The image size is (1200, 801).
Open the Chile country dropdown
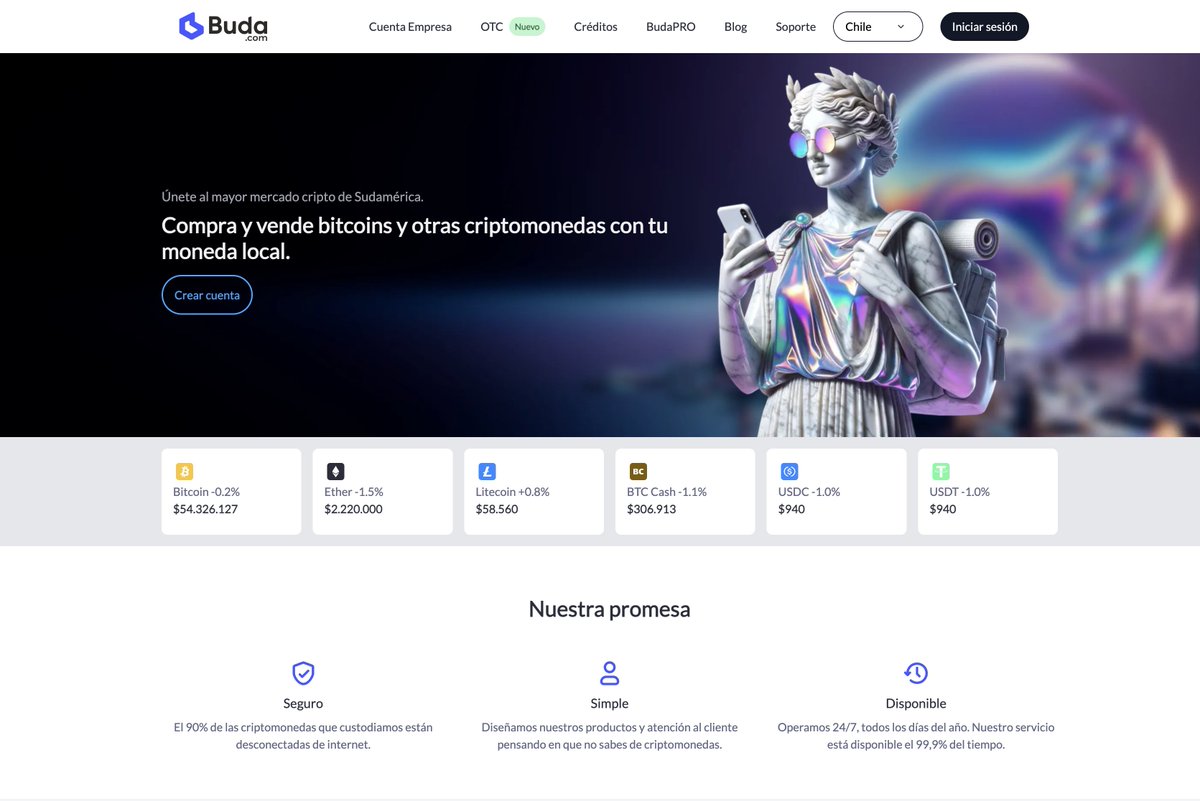[x=877, y=27]
